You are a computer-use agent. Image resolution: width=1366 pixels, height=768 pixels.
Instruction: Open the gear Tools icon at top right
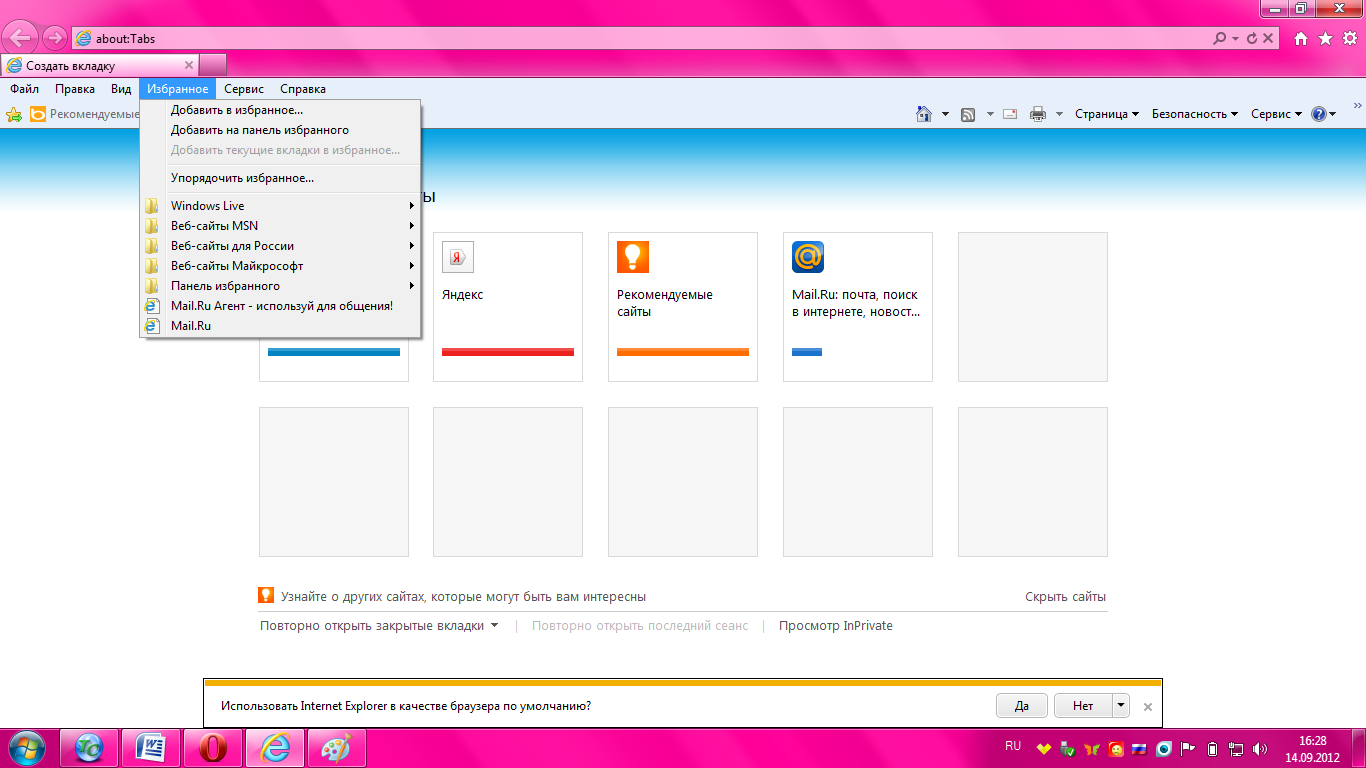point(1350,38)
